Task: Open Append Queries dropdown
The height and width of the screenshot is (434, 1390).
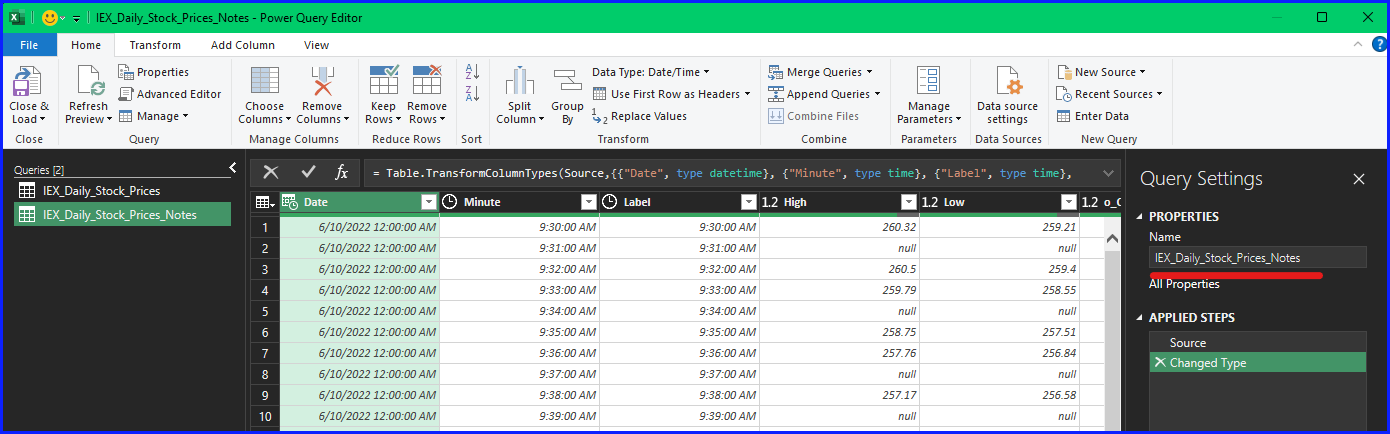Action: (x=824, y=94)
